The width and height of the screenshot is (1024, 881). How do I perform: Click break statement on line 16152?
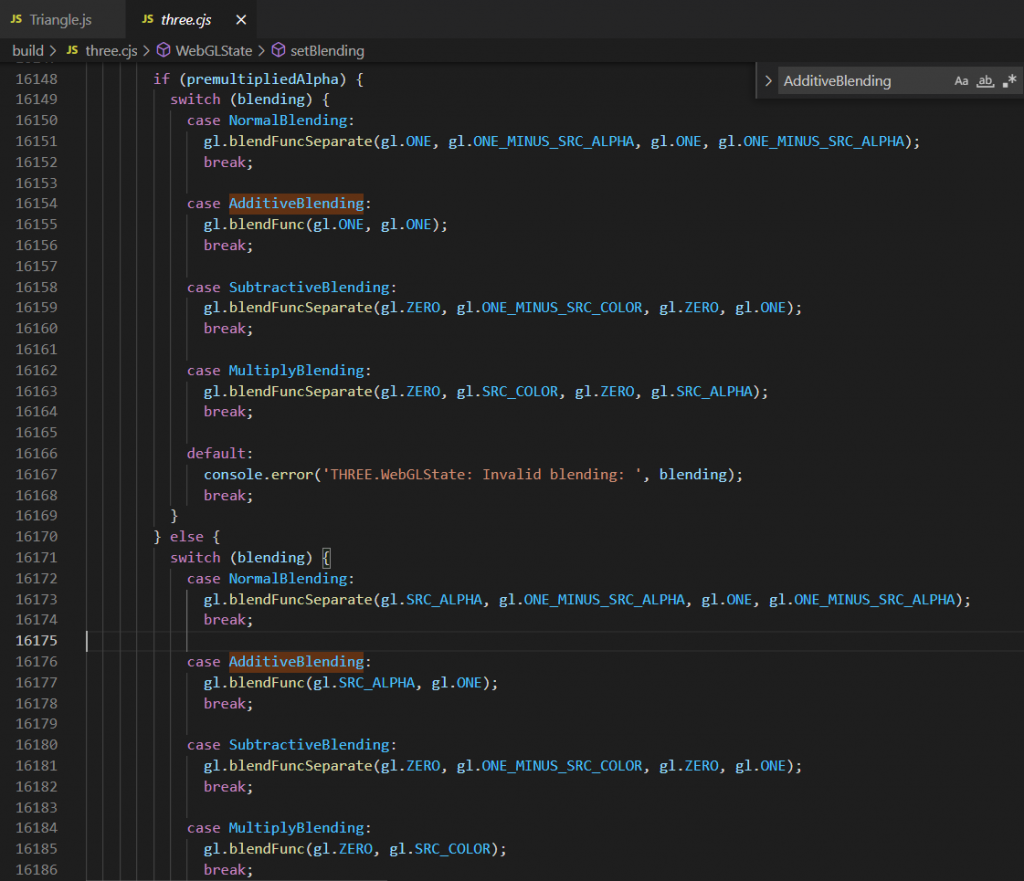point(228,163)
